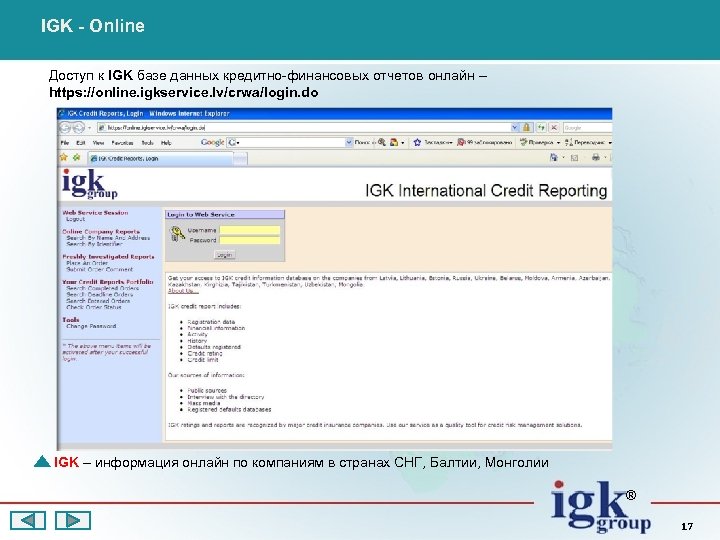Click the green Refresh page icon
This screenshot has width=720, height=540.
541,128
